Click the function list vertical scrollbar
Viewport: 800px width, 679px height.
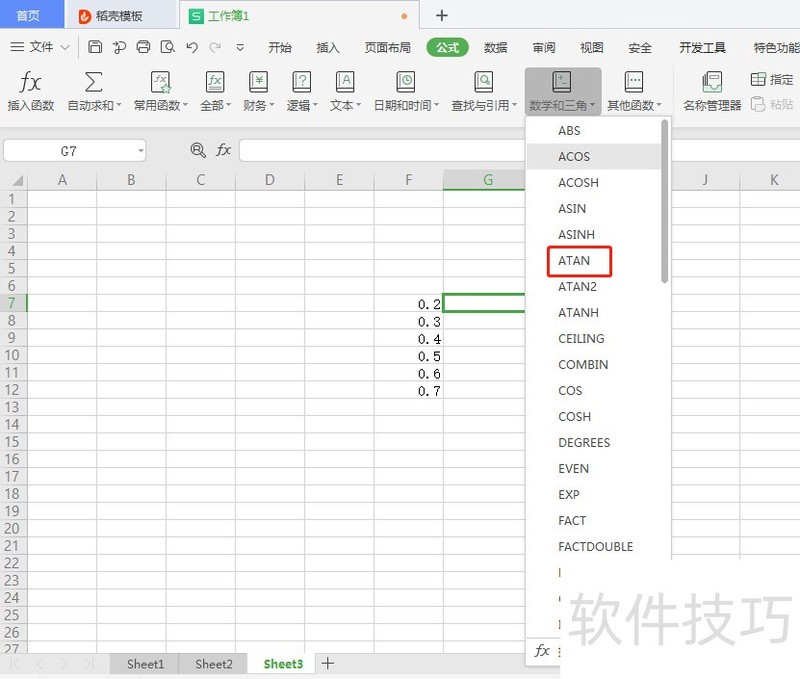pos(665,200)
